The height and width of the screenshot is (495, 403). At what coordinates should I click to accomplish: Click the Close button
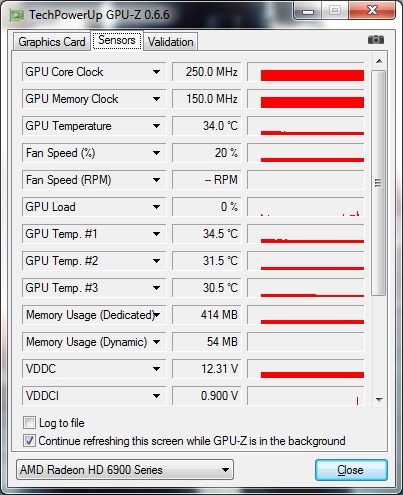tap(351, 470)
